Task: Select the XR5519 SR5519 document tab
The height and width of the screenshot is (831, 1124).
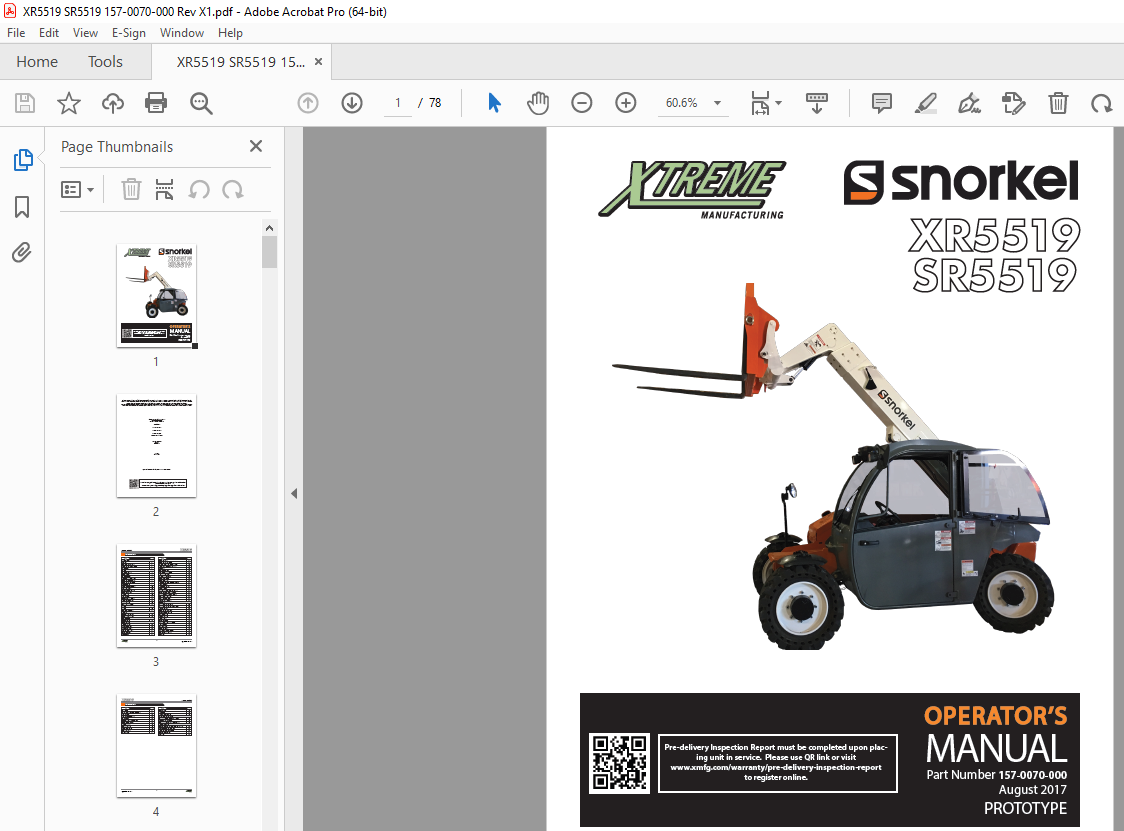Action: [241, 62]
